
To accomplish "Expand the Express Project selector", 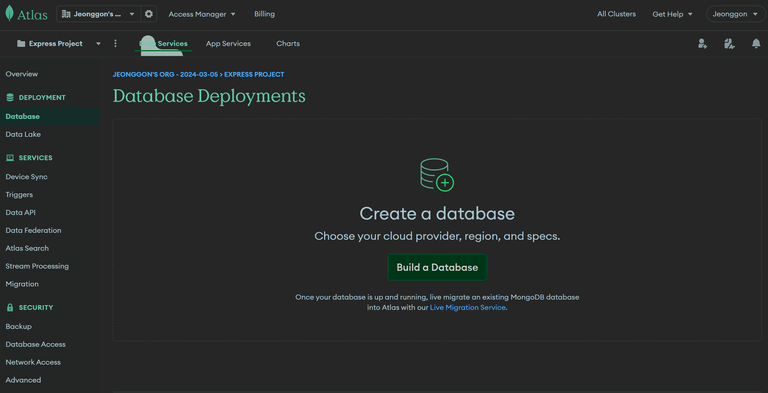I will click(x=58, y=44).
